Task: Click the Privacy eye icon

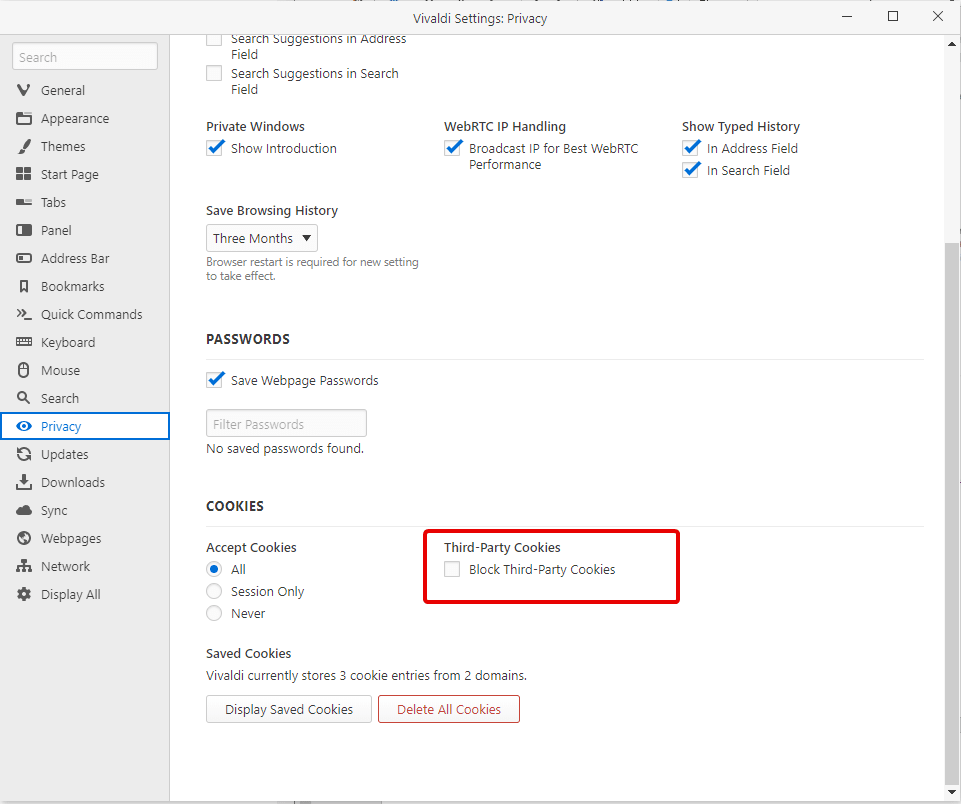Action: tap(24, 426)
